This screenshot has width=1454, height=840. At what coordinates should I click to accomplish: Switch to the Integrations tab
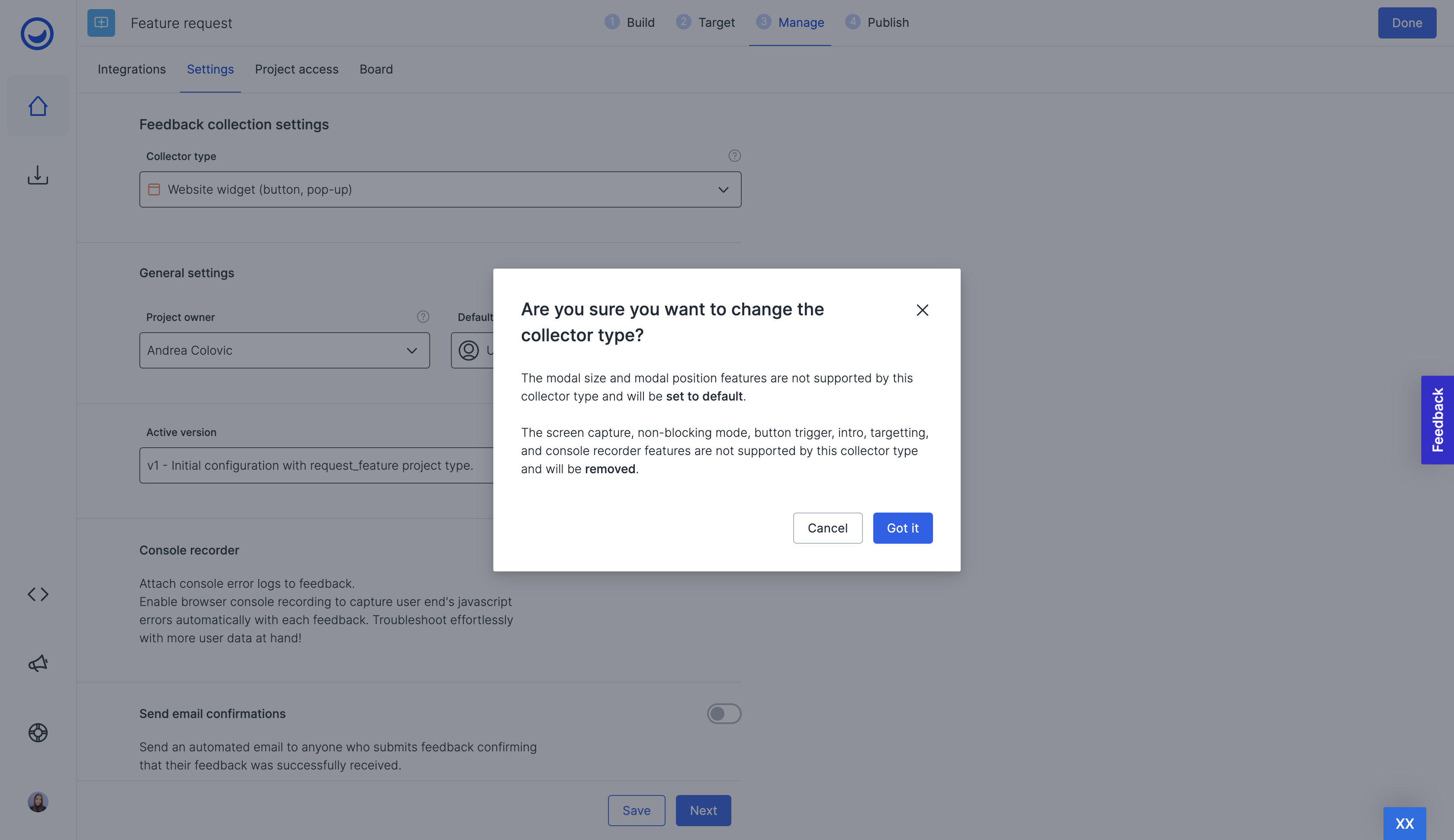pyautogui.click(x=132, y=69)
